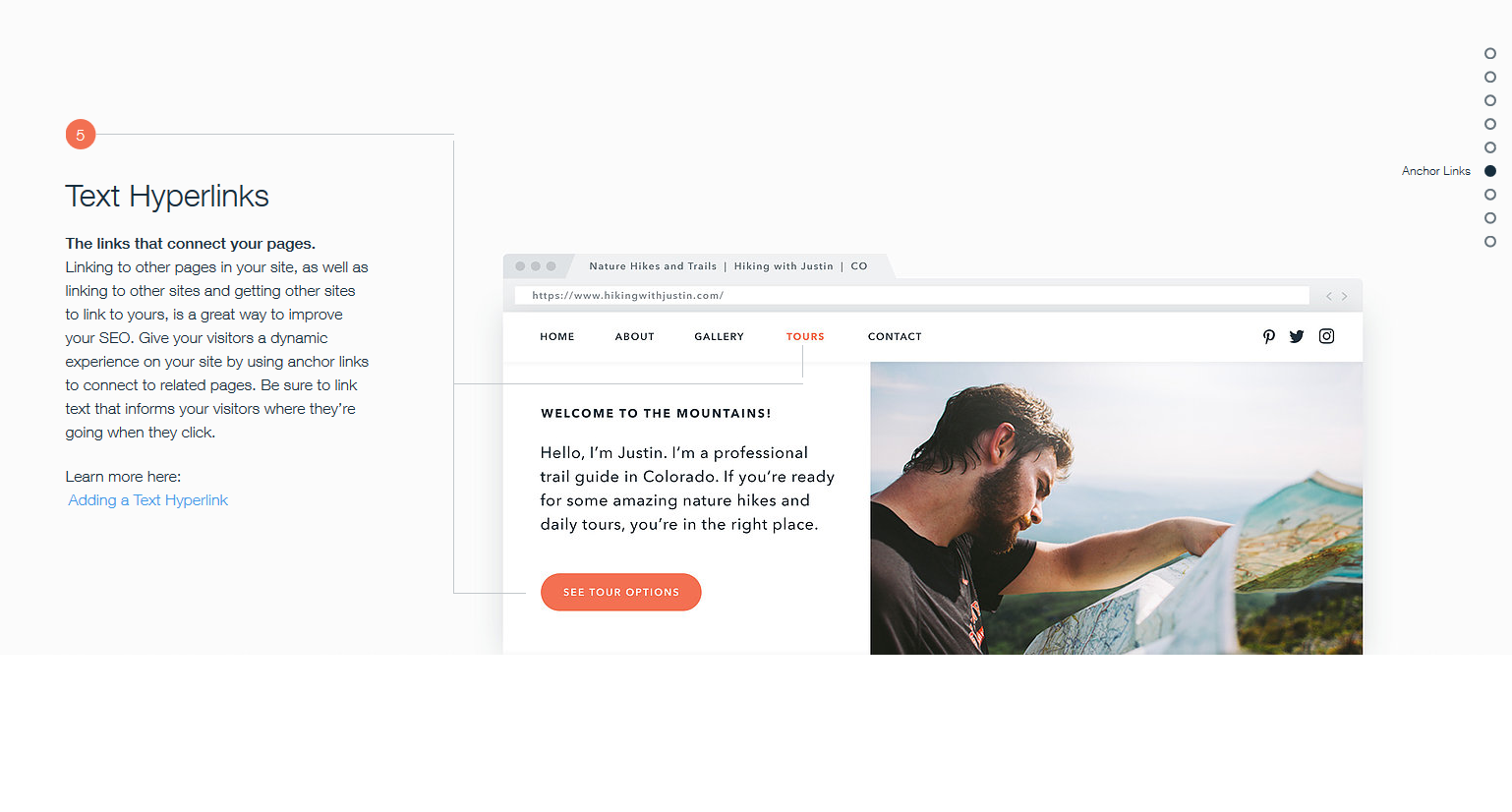Viewport: 1512px width, 812px height.
Task: Click the See Tour Options button
Action: coord(621,592)
